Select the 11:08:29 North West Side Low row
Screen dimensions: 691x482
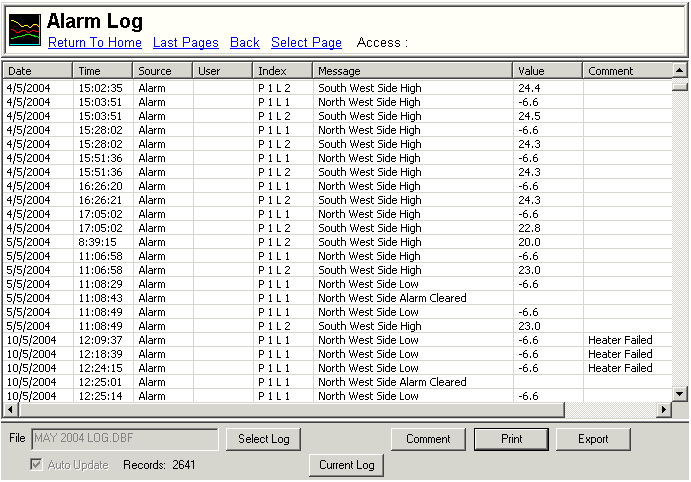(338, 284)
